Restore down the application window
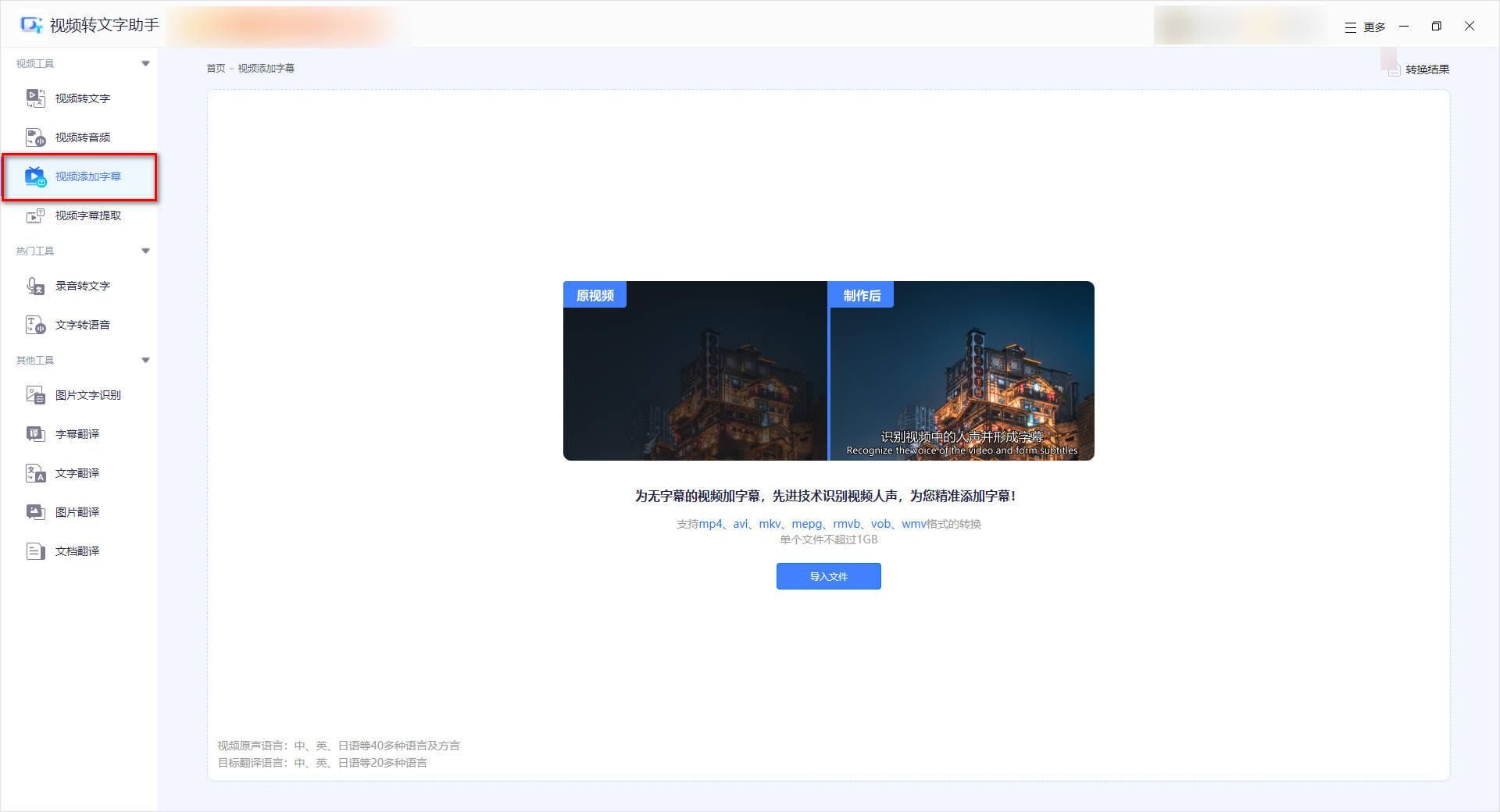This screenshot has width=1500, height=812. (1436, 27)
